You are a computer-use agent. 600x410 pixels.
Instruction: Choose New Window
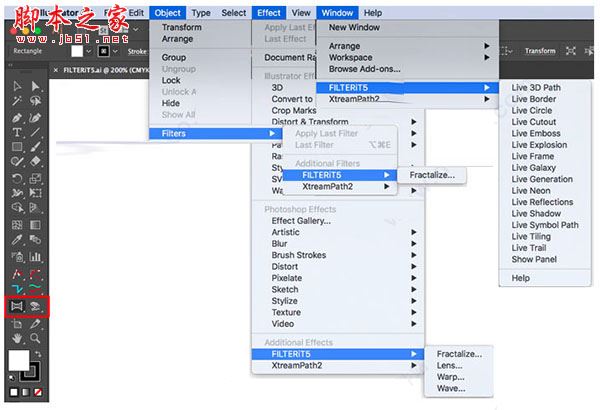408,28
